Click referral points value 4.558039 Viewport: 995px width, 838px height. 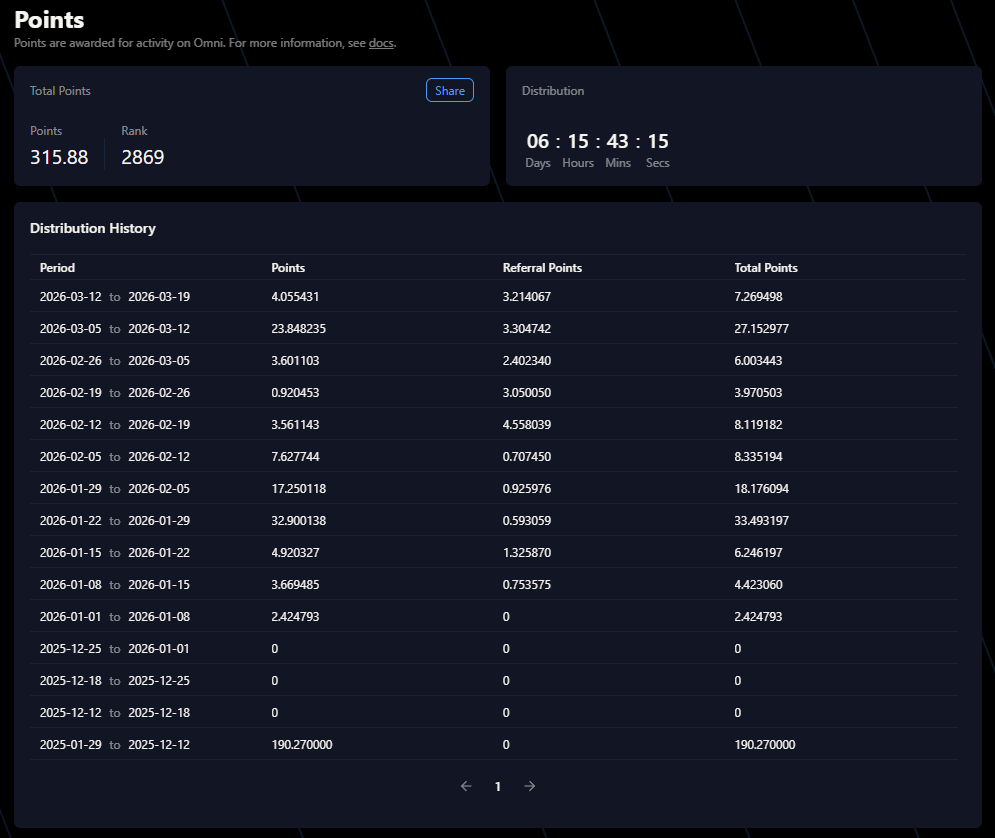527,424
